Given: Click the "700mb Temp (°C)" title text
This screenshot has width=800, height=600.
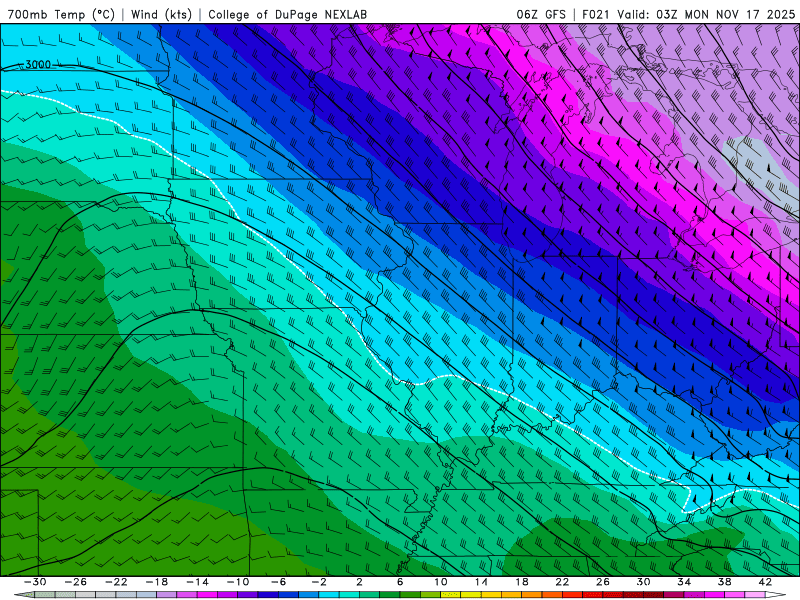Looking at the screenshot, I should (x=61, y=14).
